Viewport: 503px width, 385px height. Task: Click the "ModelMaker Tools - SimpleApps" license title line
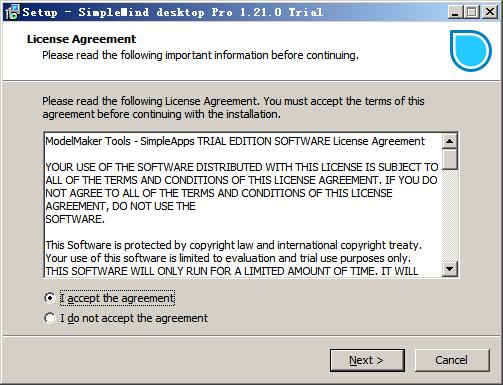coord(235,141)
